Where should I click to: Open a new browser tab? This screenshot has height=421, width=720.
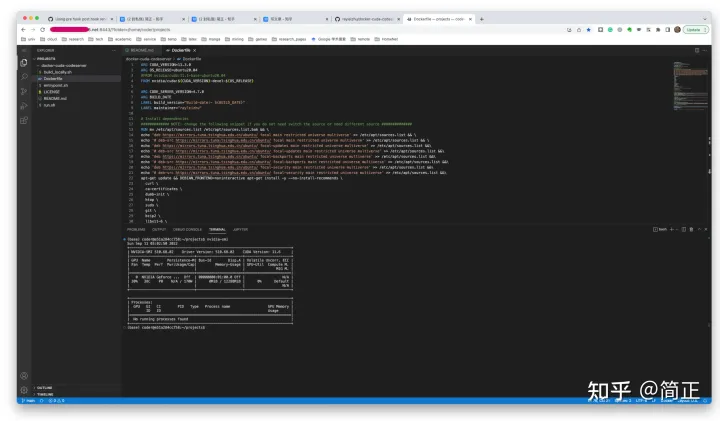coord(483,18)
